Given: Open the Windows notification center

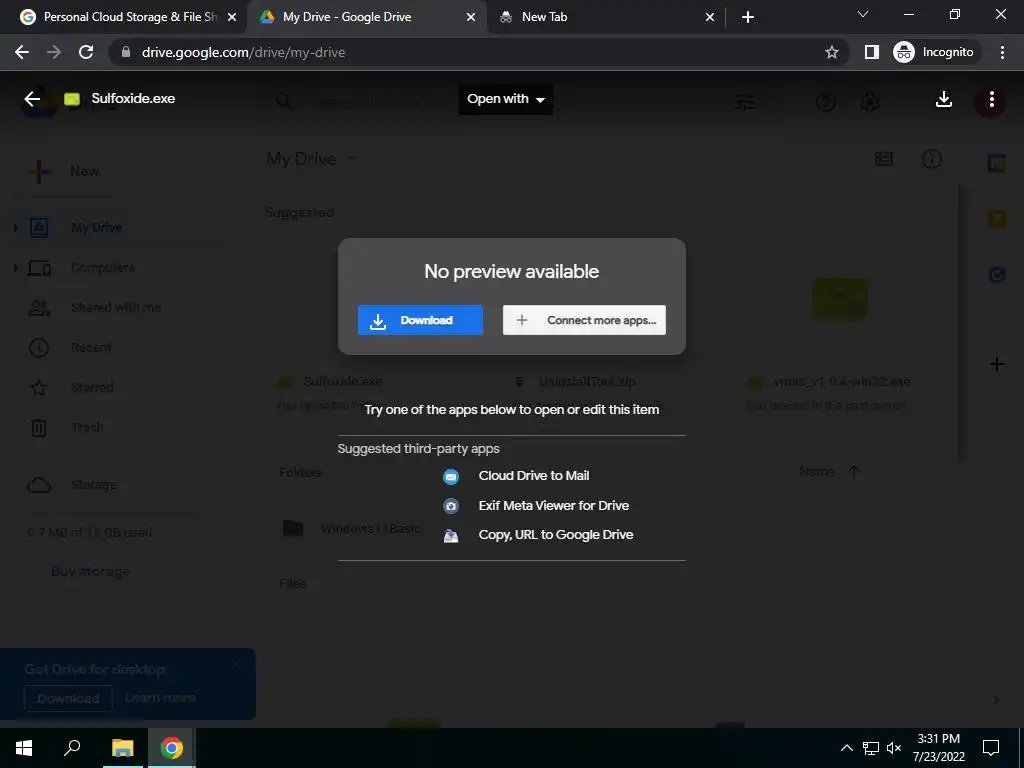Looking at the screenshot, I should pyautogui.click(x=991, y=748).
